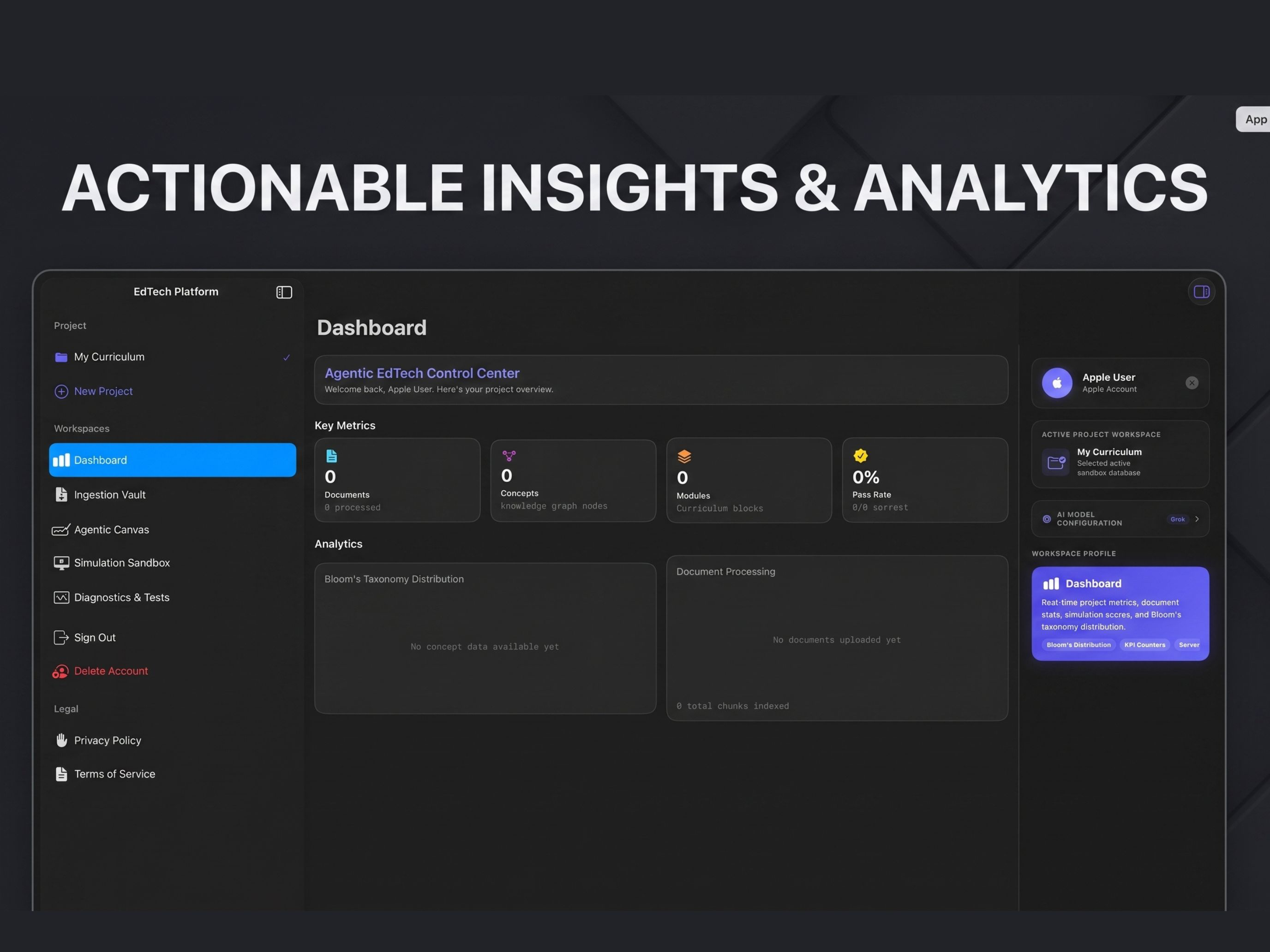Image resolution: width=1270 pixels, height=952 pixels.
Task: Click the Concepts graph nodes icon
Action: [509, 456]
